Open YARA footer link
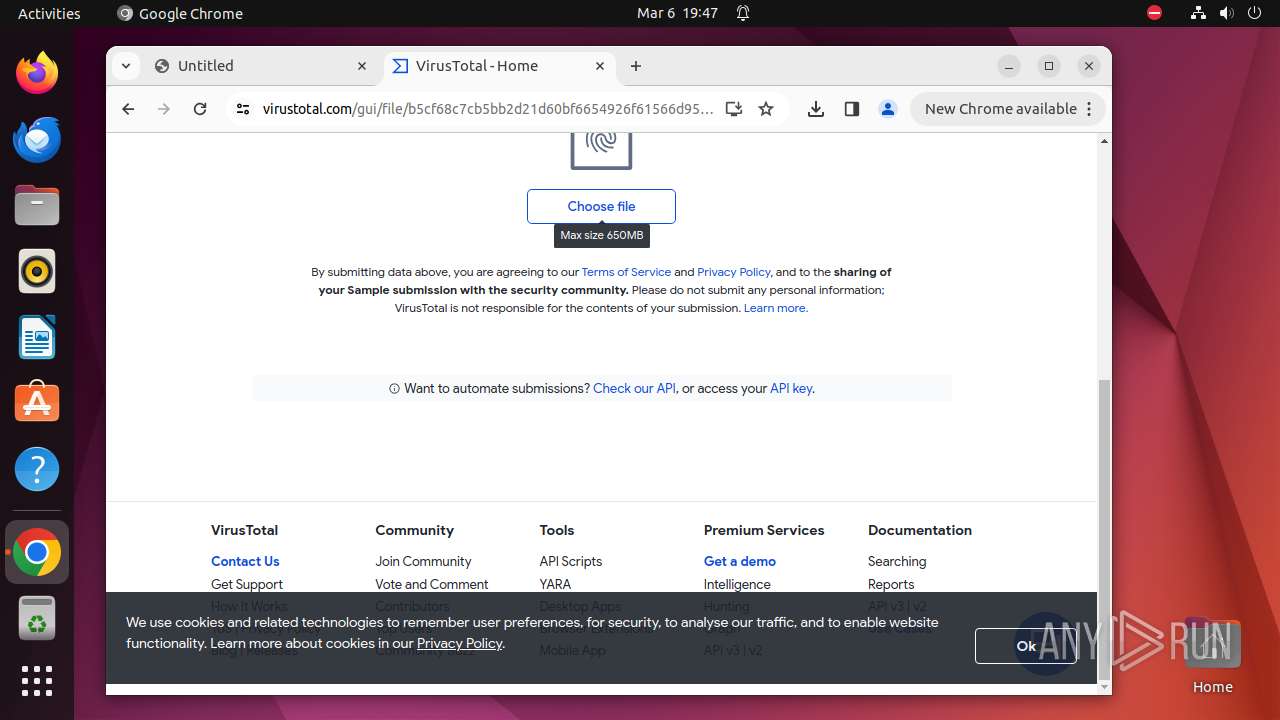Screen dimensions: 1280x720 tap(555, 584)
